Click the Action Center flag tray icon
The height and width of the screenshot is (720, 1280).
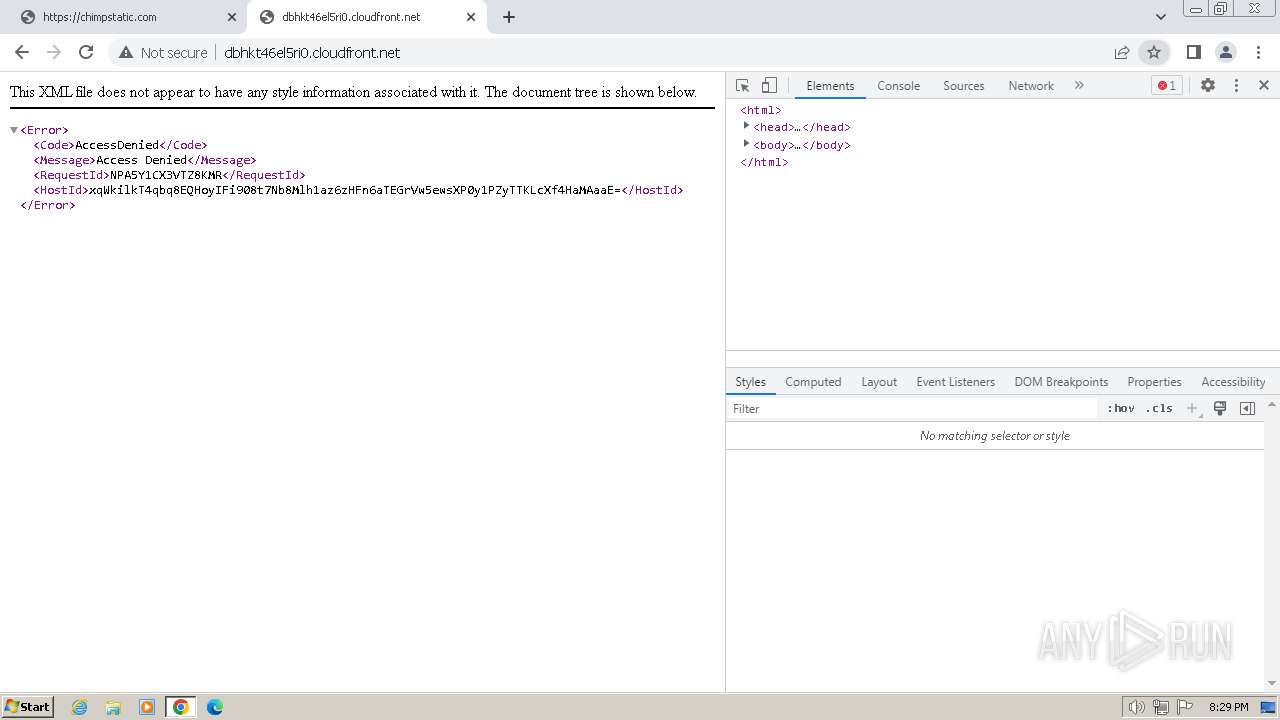1184,707
